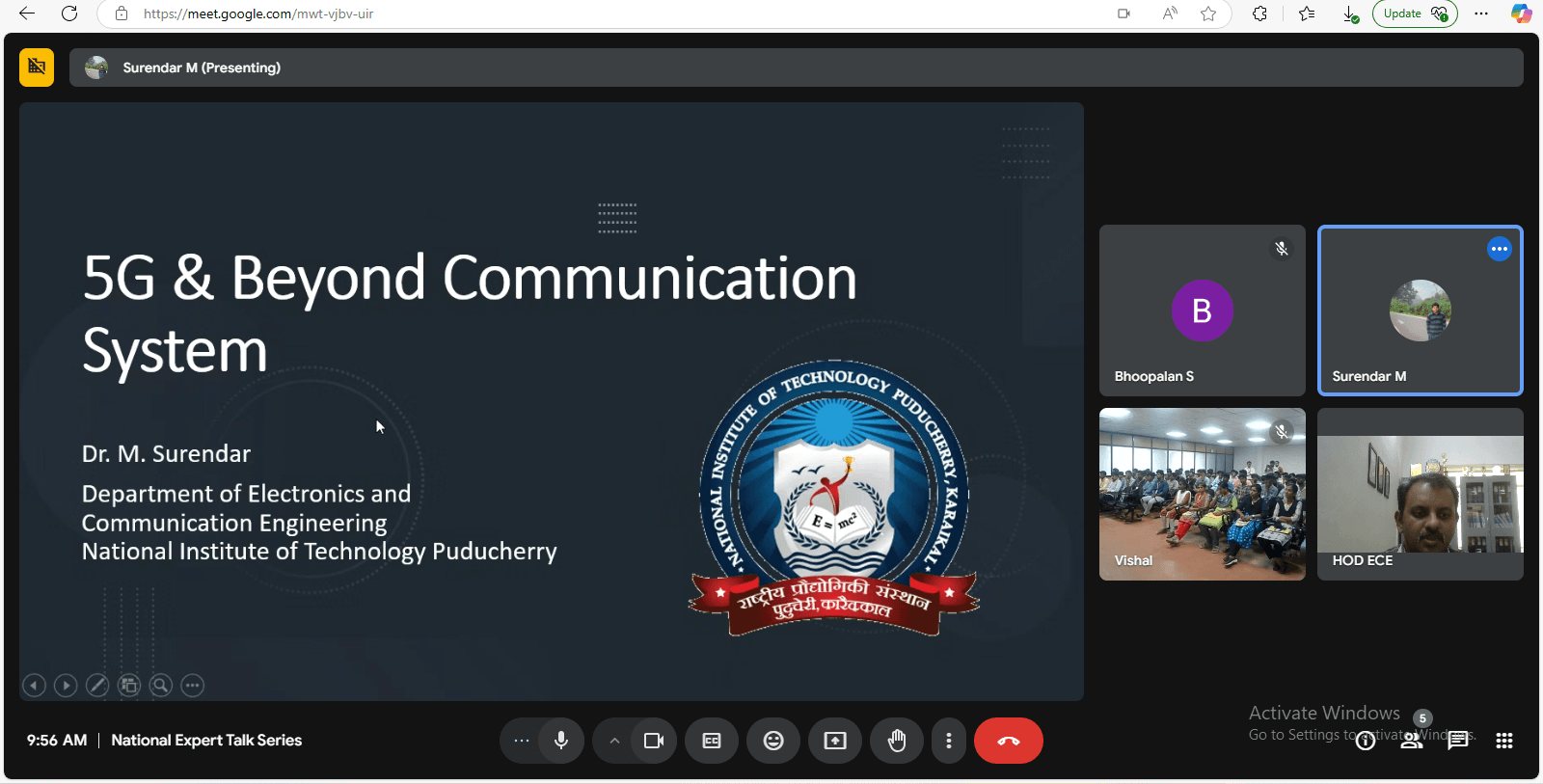Mute the microphone in the call bar
This screenshot has height=784, width=1543.
click(x=561, y=741)
